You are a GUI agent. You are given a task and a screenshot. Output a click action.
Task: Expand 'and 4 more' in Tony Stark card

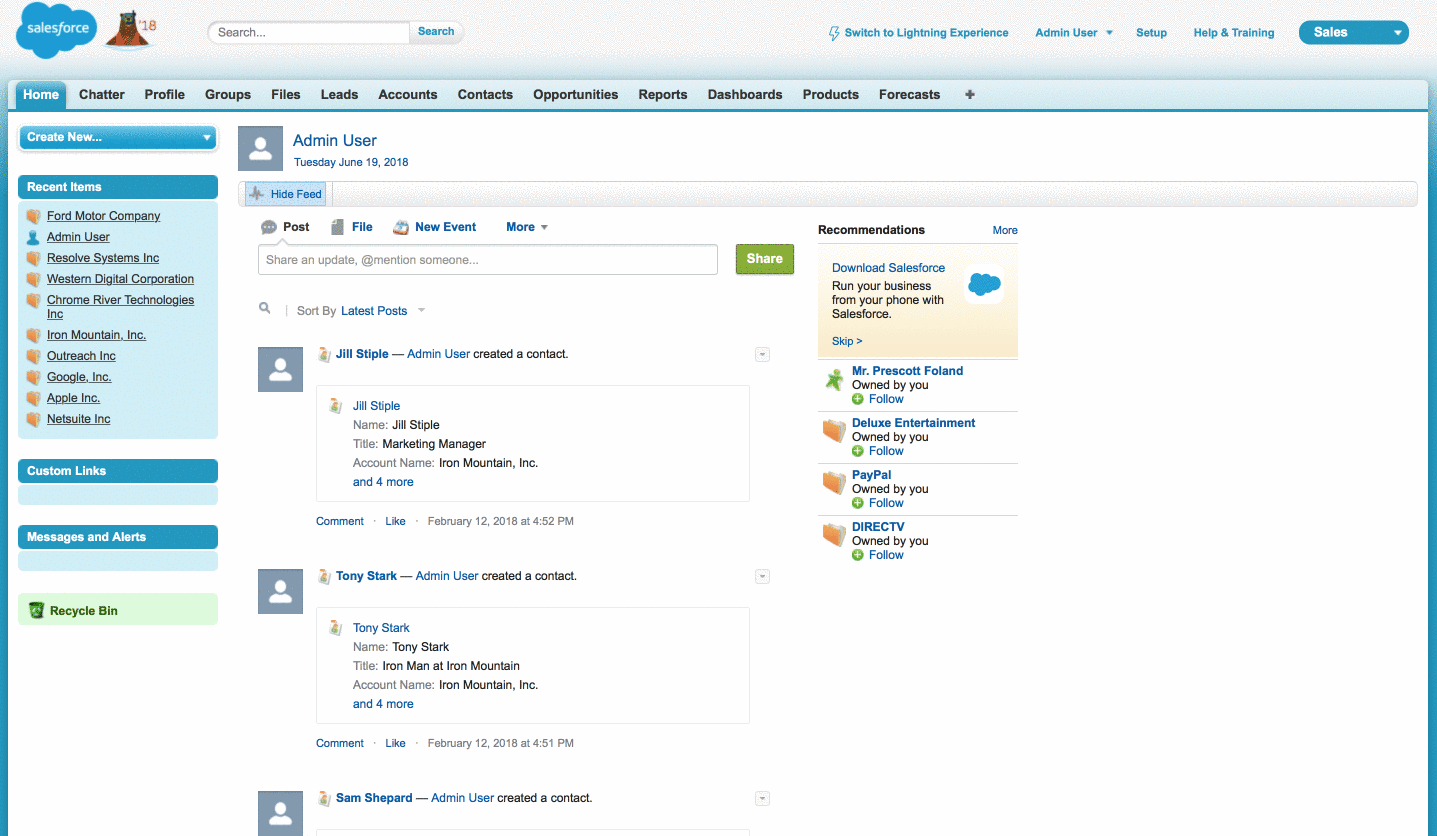383,704
